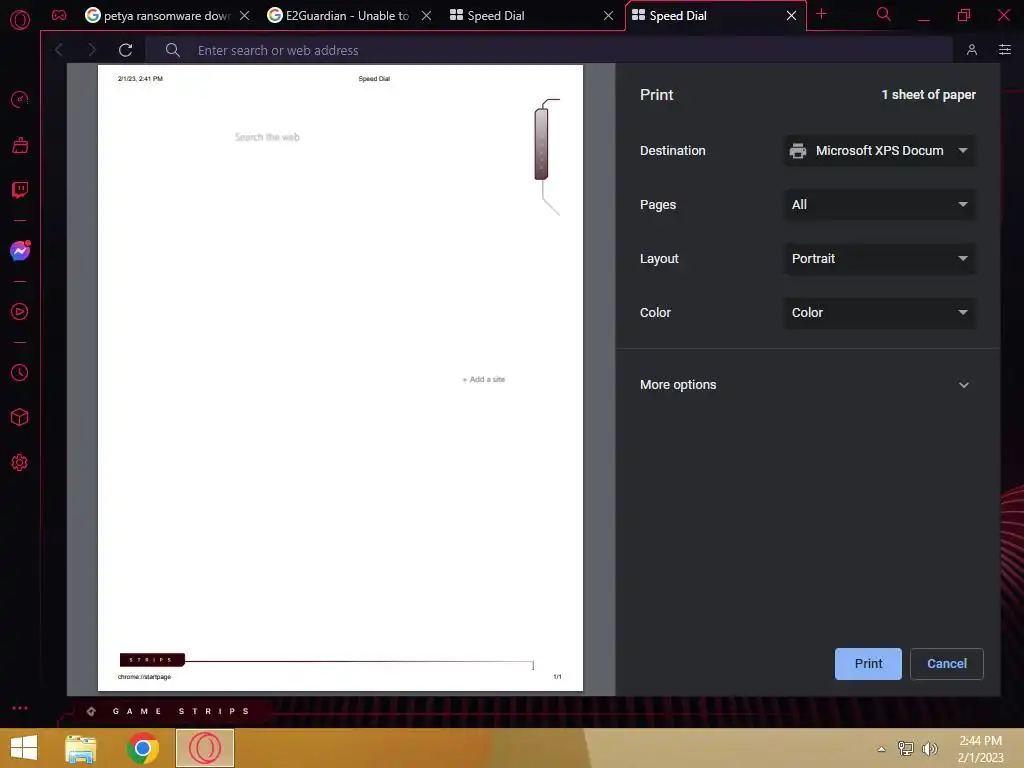Open Easy Setup sliders icon
The height and width of the screenshot is (768, 1024).
[1005, 50]
